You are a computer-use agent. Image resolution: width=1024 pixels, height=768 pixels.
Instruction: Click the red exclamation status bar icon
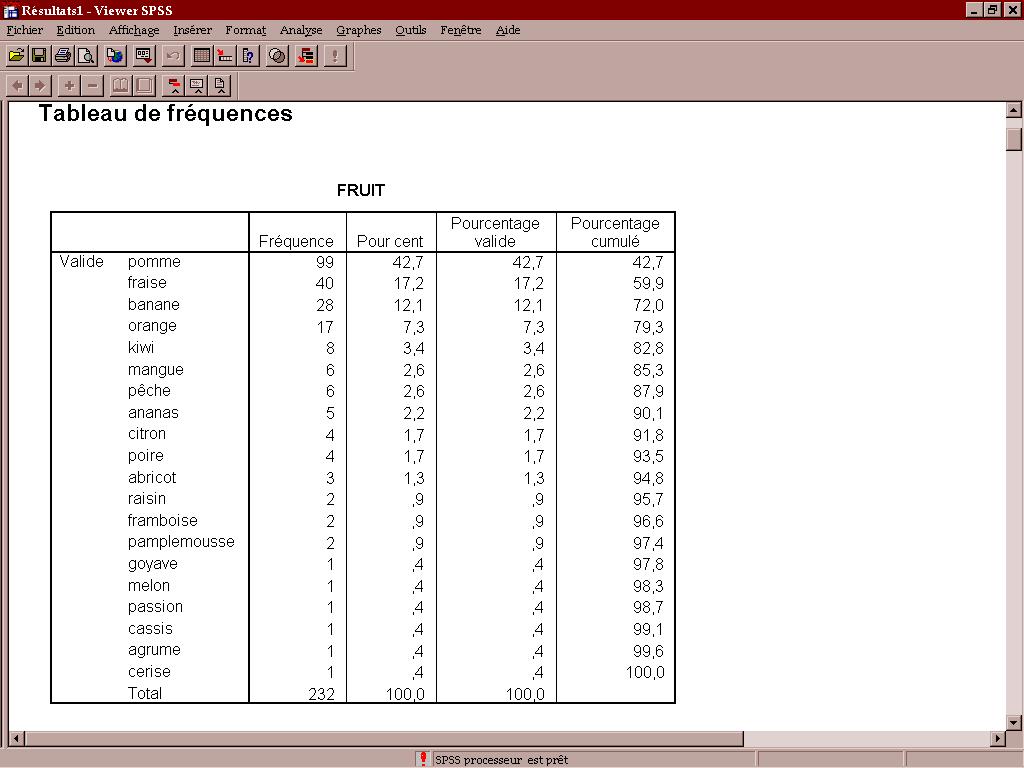point(423,759)
